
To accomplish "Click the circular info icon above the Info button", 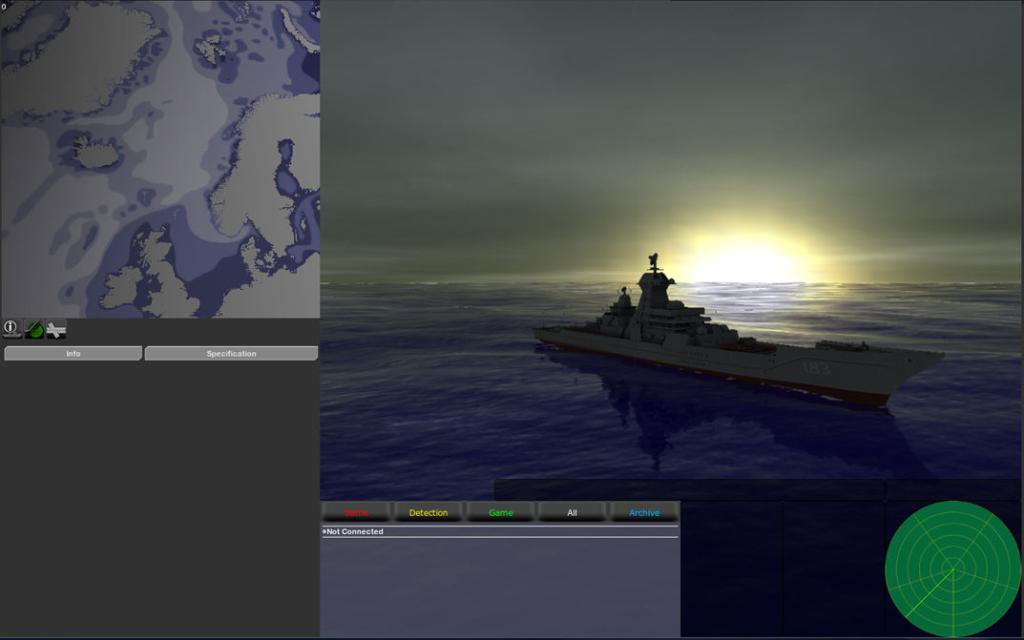I will point(11,327).
